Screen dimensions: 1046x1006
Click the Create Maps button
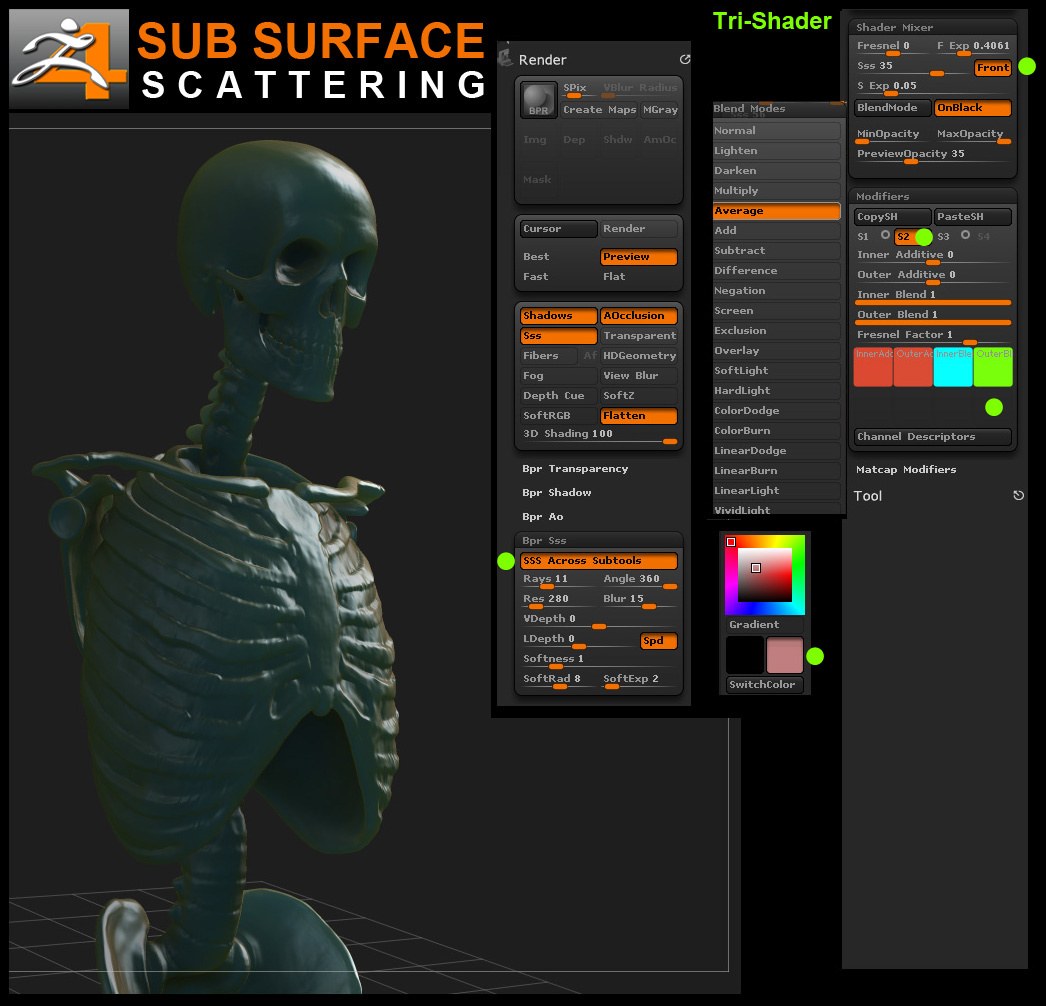coord(599,109)
